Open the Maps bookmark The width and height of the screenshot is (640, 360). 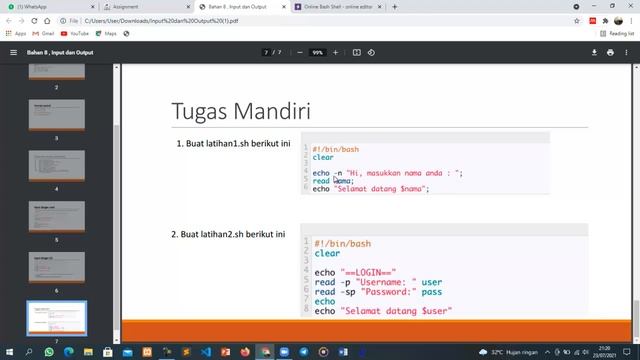[106, 34]
